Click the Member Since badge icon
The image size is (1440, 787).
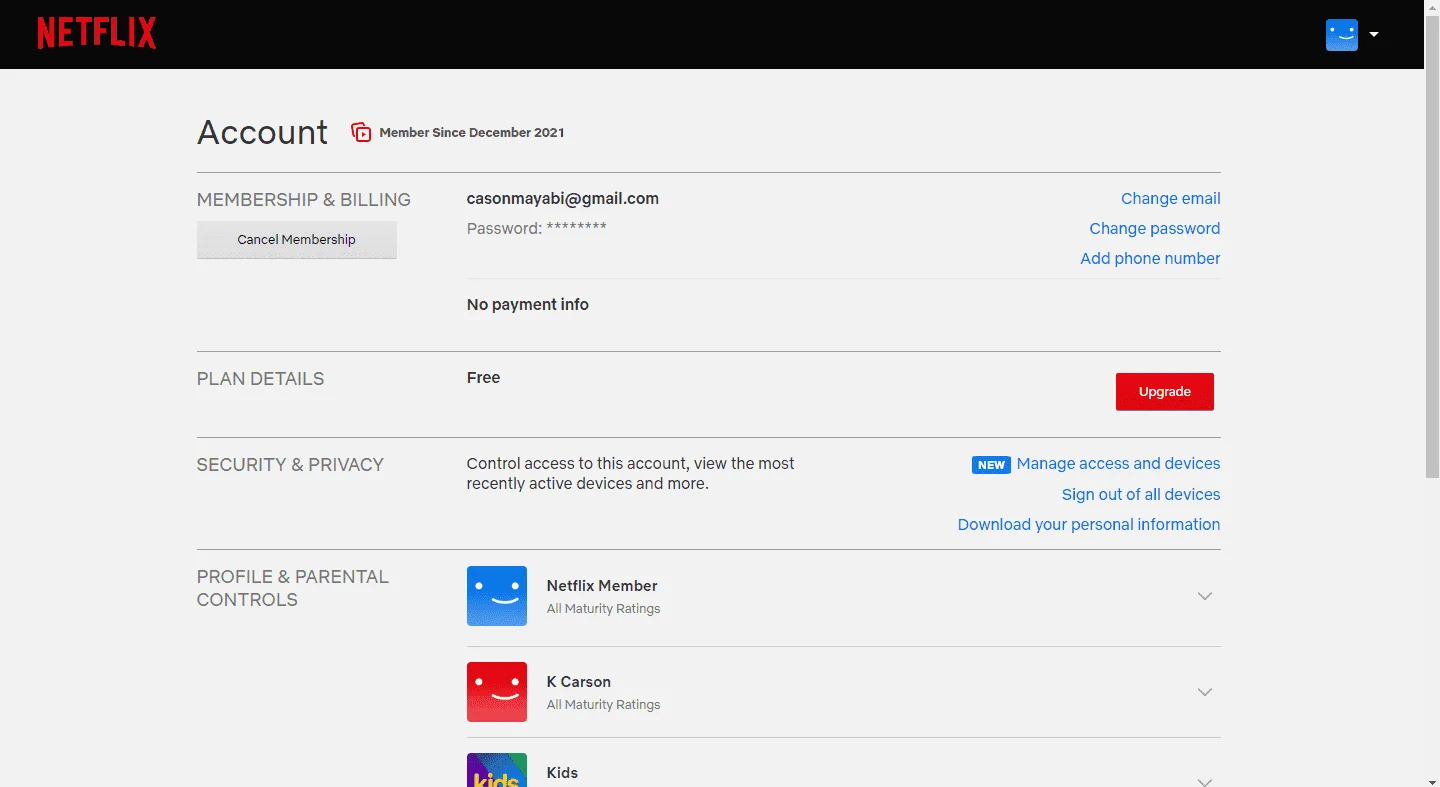tap(361, 132)
